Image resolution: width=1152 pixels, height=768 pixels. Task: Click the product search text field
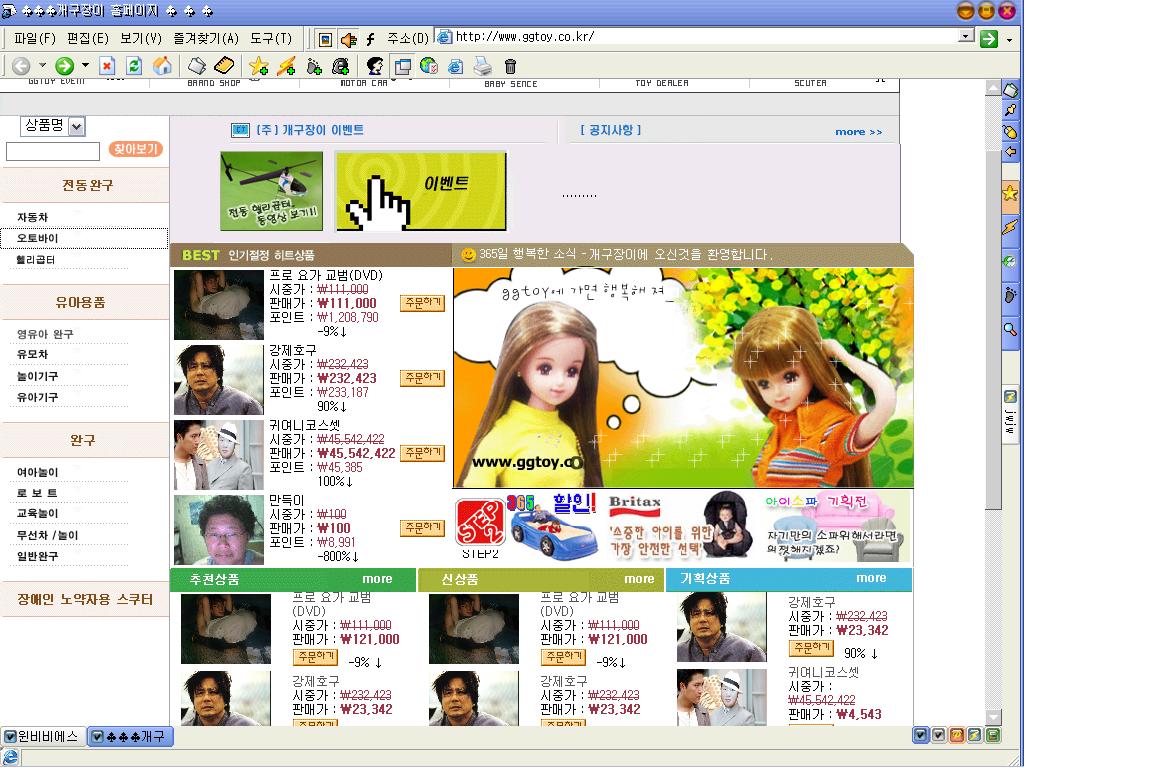[x=53, y=151]
